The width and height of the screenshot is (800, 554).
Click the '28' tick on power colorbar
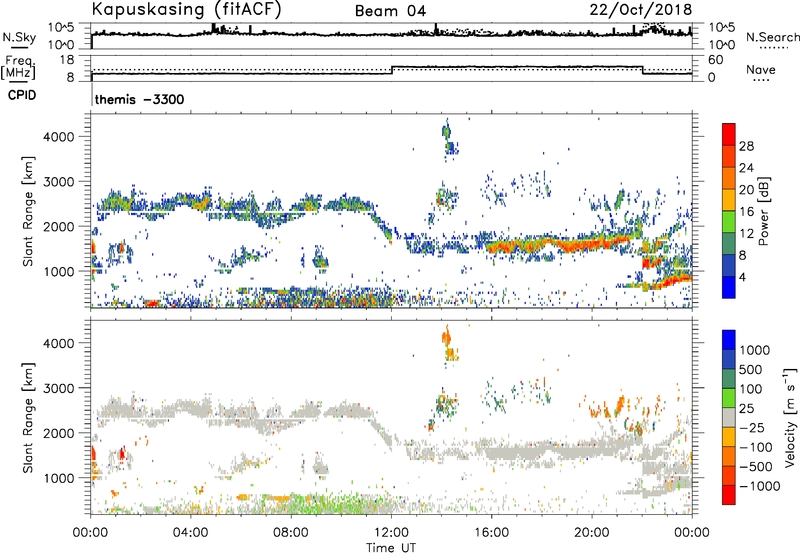746,146
